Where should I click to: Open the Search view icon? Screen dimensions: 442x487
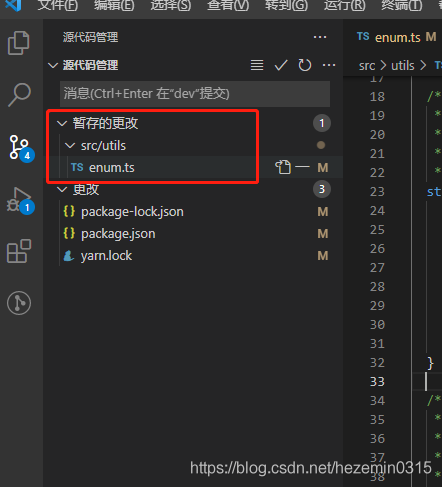tap(19, 95)
